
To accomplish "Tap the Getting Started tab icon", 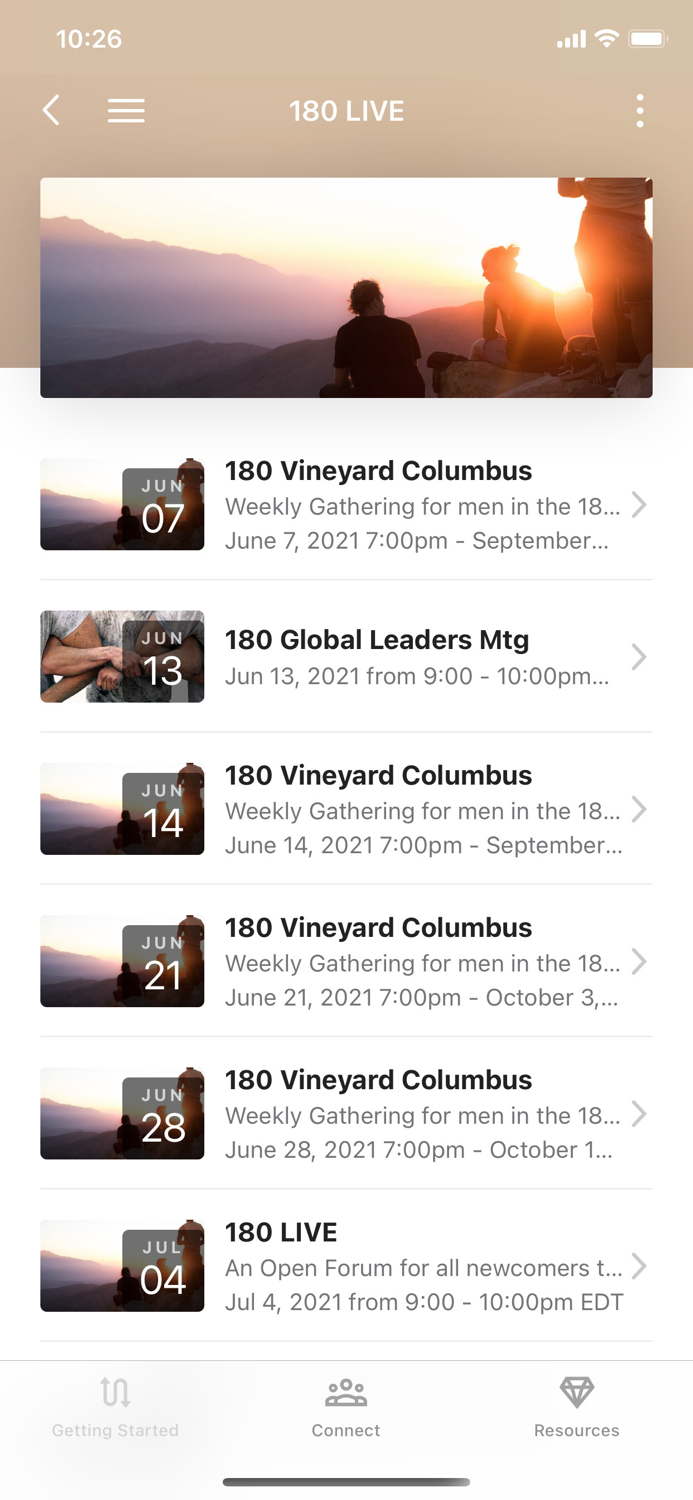I will click(x=115, y=1392).
